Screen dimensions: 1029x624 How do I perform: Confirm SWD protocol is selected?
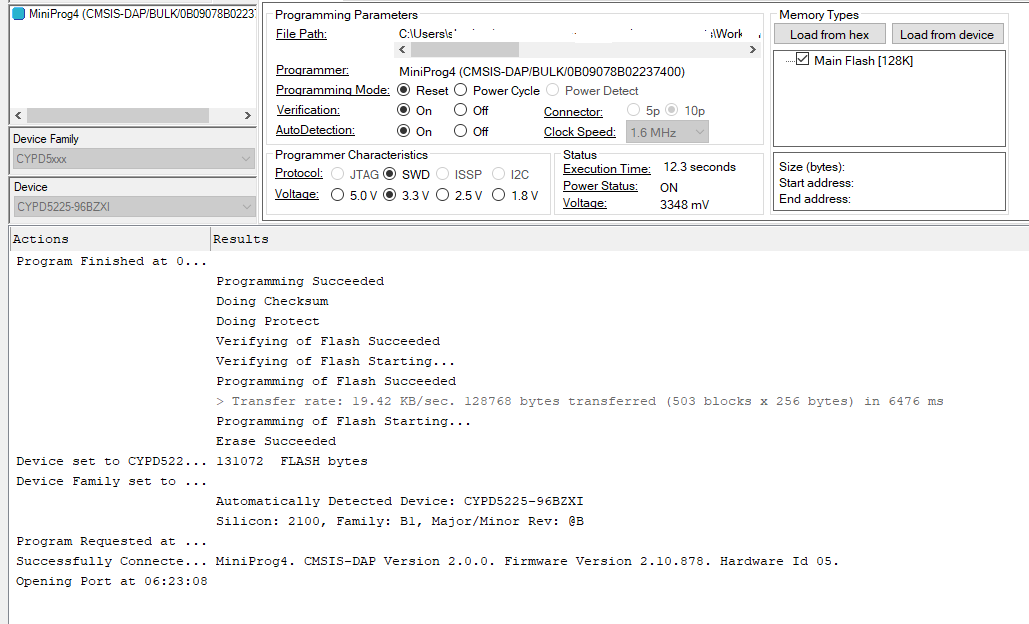click(390, 174)
